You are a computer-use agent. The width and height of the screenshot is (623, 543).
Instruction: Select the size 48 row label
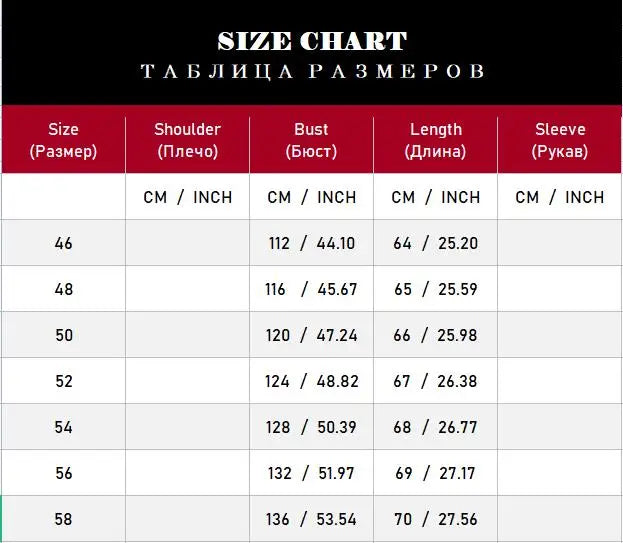[x=63, y=289]
